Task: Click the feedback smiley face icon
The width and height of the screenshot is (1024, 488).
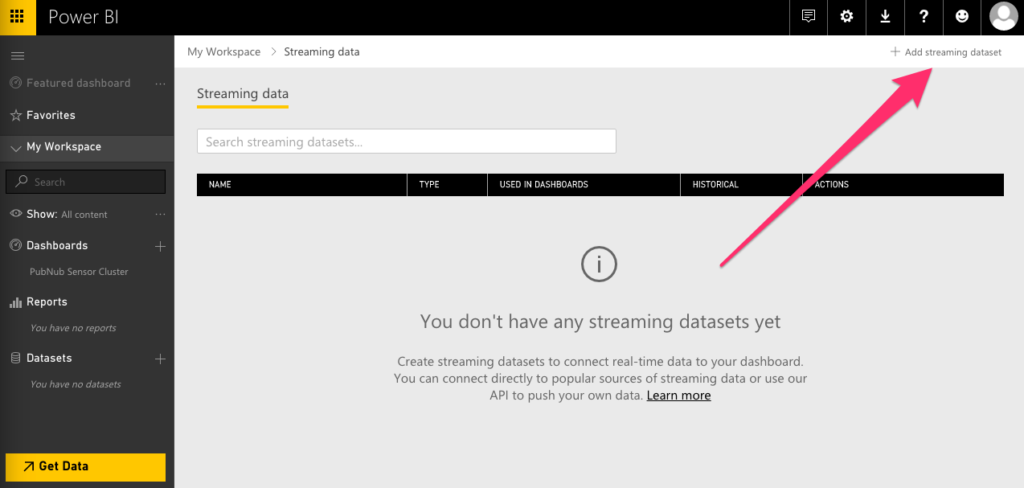Action: click(x=962, y=17)
